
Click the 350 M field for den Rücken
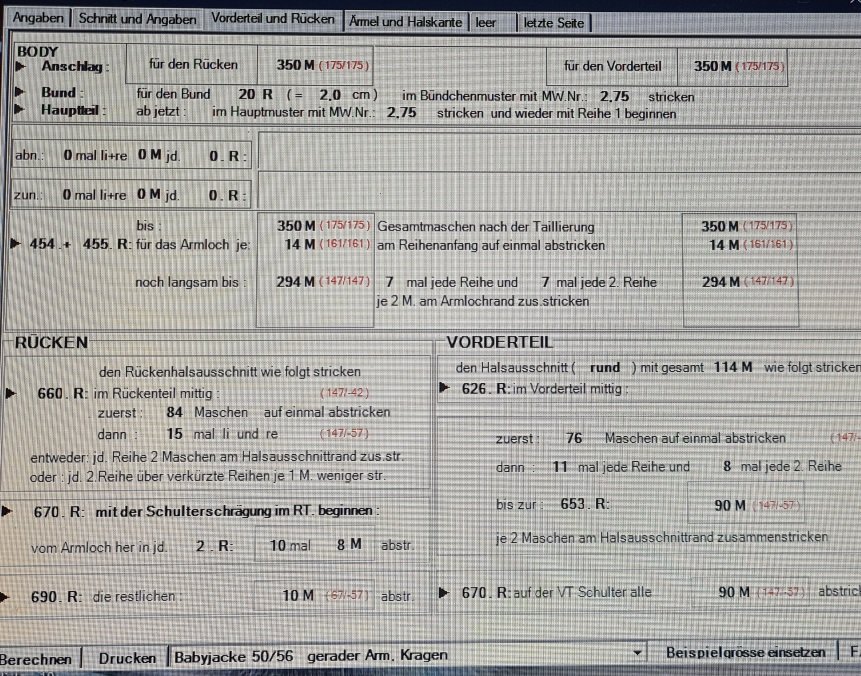pos(322,65)
